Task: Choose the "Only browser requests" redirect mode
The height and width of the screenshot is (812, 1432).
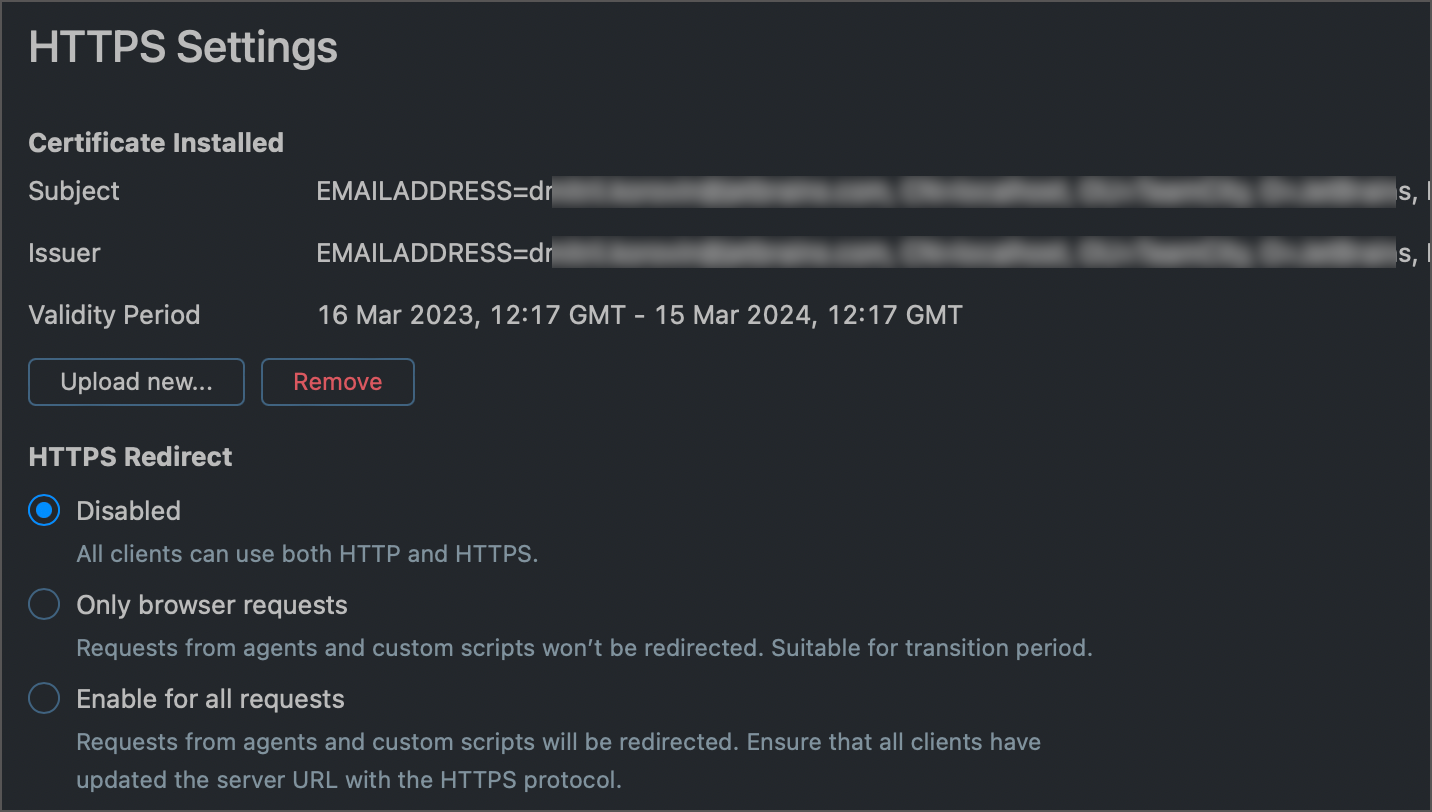Action: [43, 604]
